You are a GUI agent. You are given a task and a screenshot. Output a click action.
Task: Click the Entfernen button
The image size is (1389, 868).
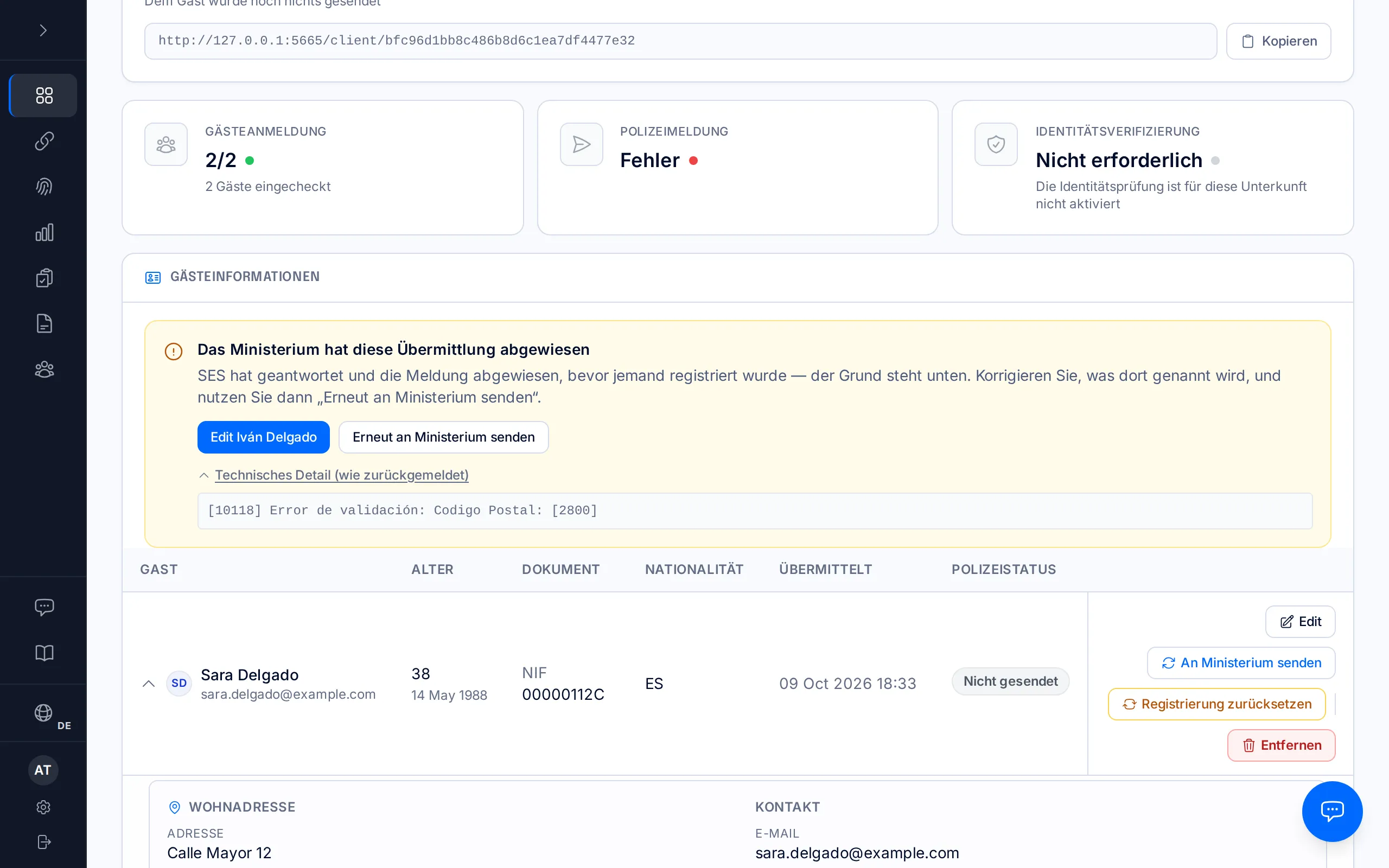click(1281, 745)
